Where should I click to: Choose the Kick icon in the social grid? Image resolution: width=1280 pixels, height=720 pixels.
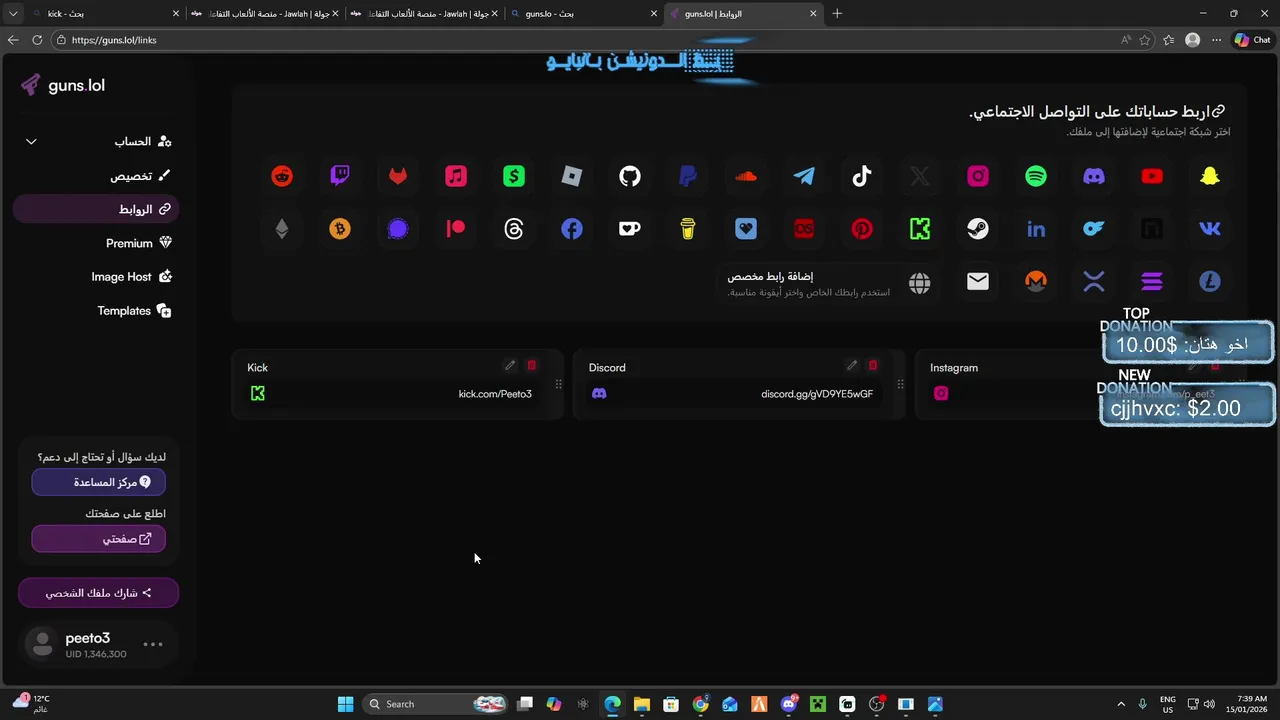pos(920,229)
